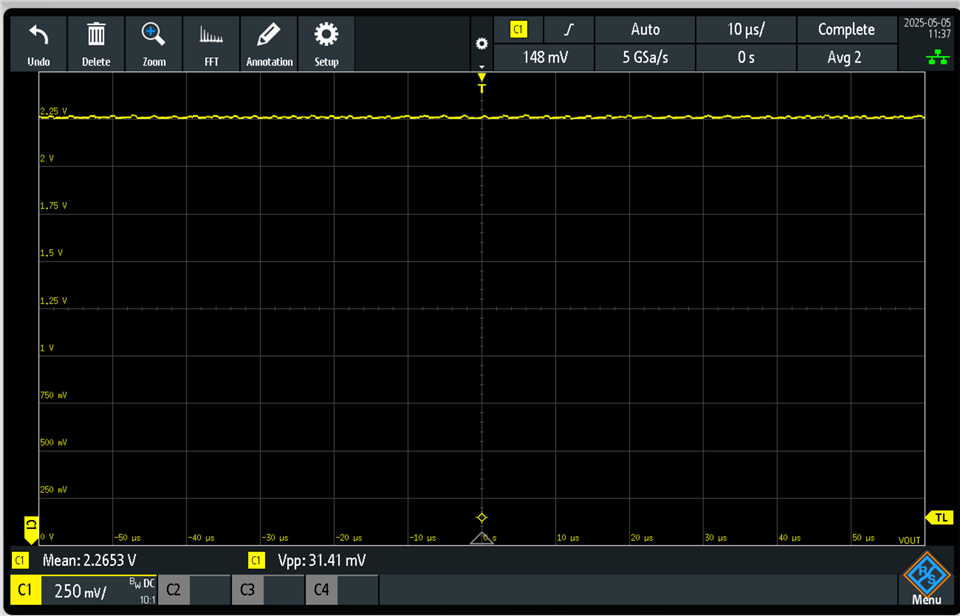Enable channel C4
The height and width of the screenshot is (616, 960).
tap(342, 590)
